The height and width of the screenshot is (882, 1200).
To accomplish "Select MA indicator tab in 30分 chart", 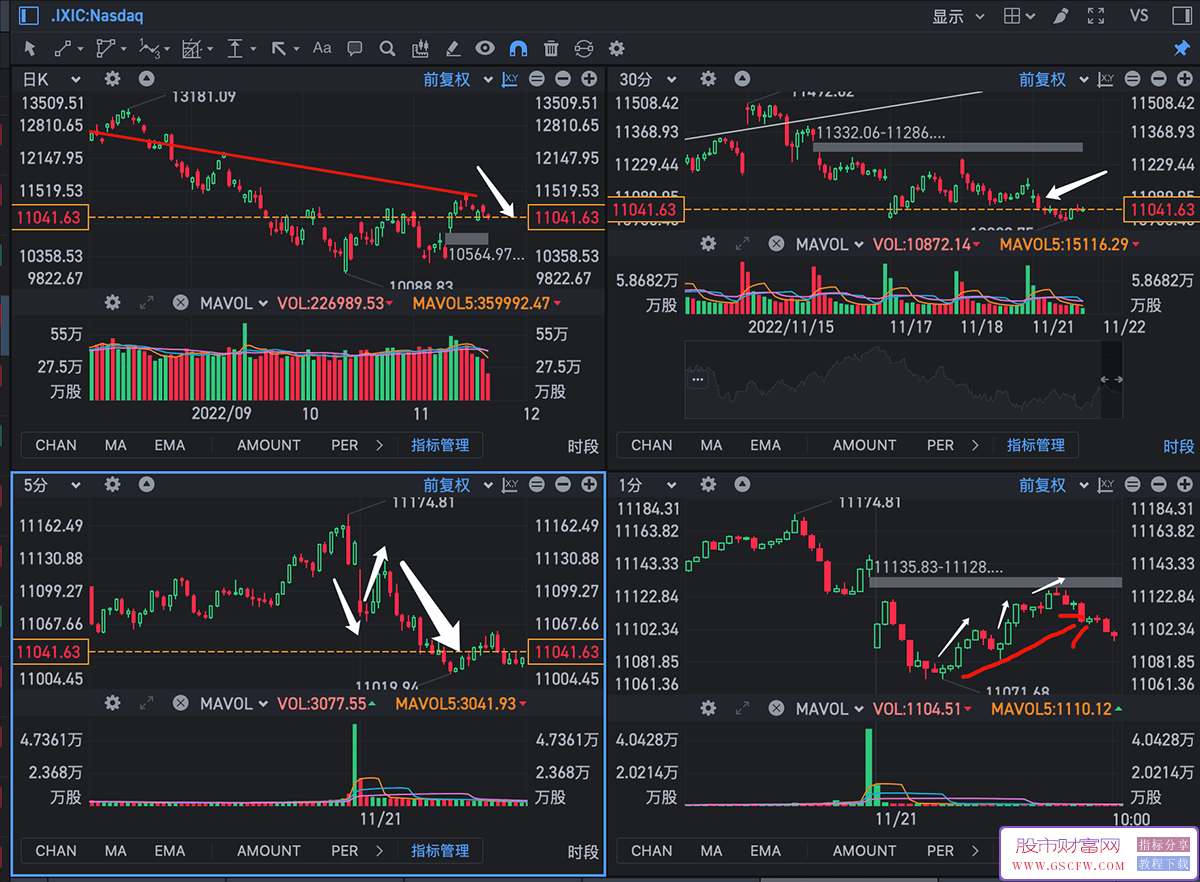I will click(x=712, y=445).
